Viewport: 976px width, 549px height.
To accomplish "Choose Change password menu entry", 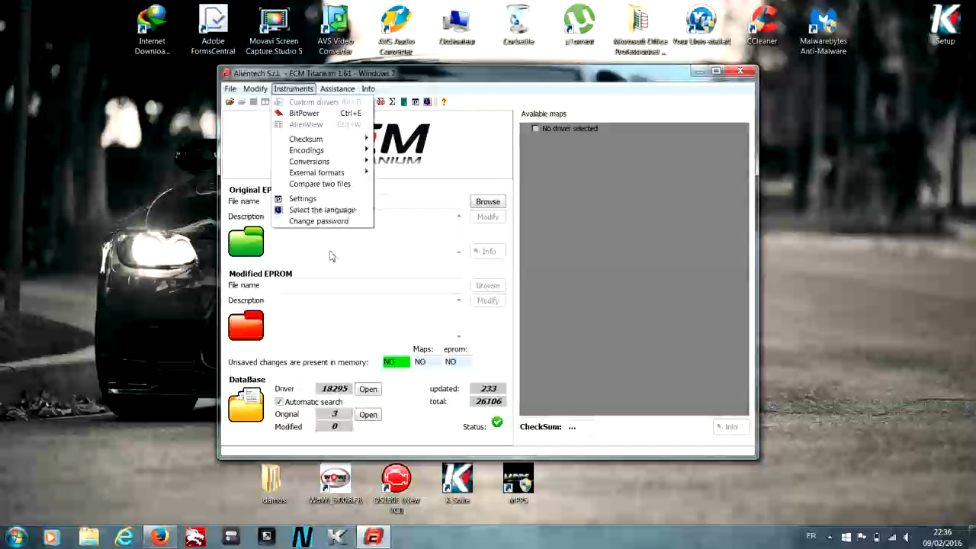I will point(322,221).
